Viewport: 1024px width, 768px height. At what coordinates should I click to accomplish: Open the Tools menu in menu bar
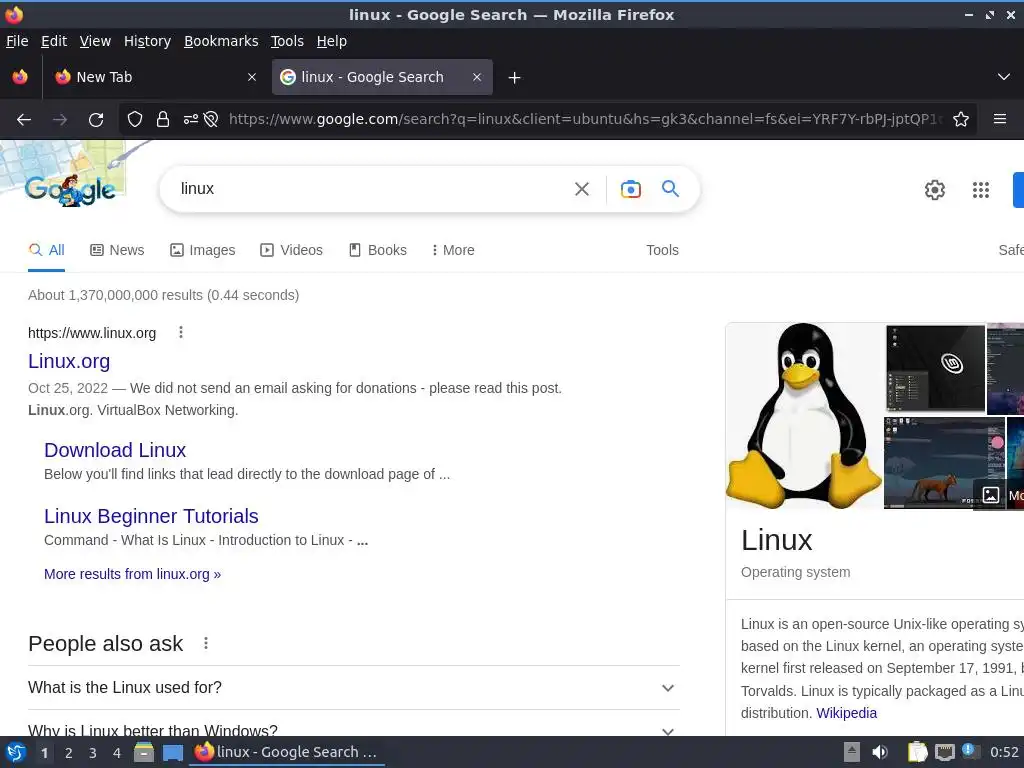[287, 41]
